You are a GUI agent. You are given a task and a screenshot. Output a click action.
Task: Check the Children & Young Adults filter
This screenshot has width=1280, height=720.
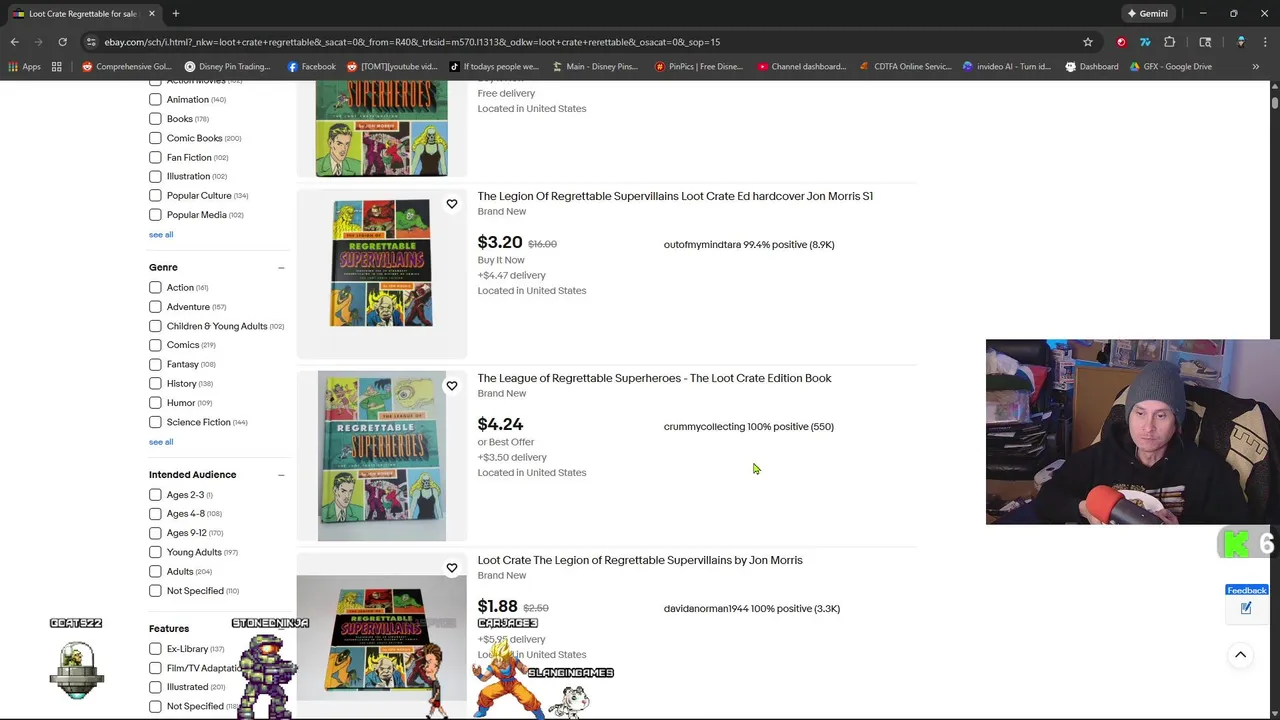pyautogui.click(x=155, y=326)
